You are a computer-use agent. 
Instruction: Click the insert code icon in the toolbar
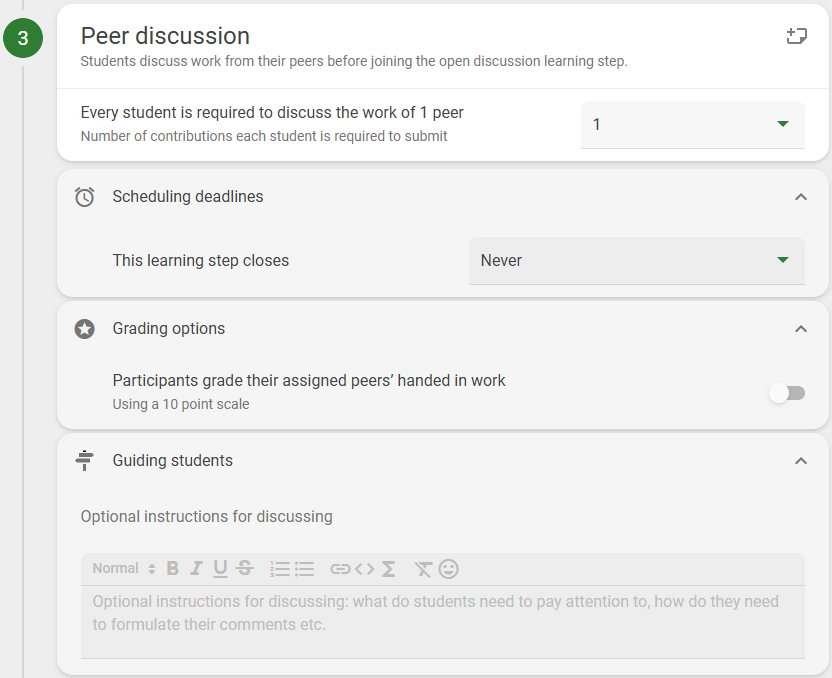coord(362,568)
